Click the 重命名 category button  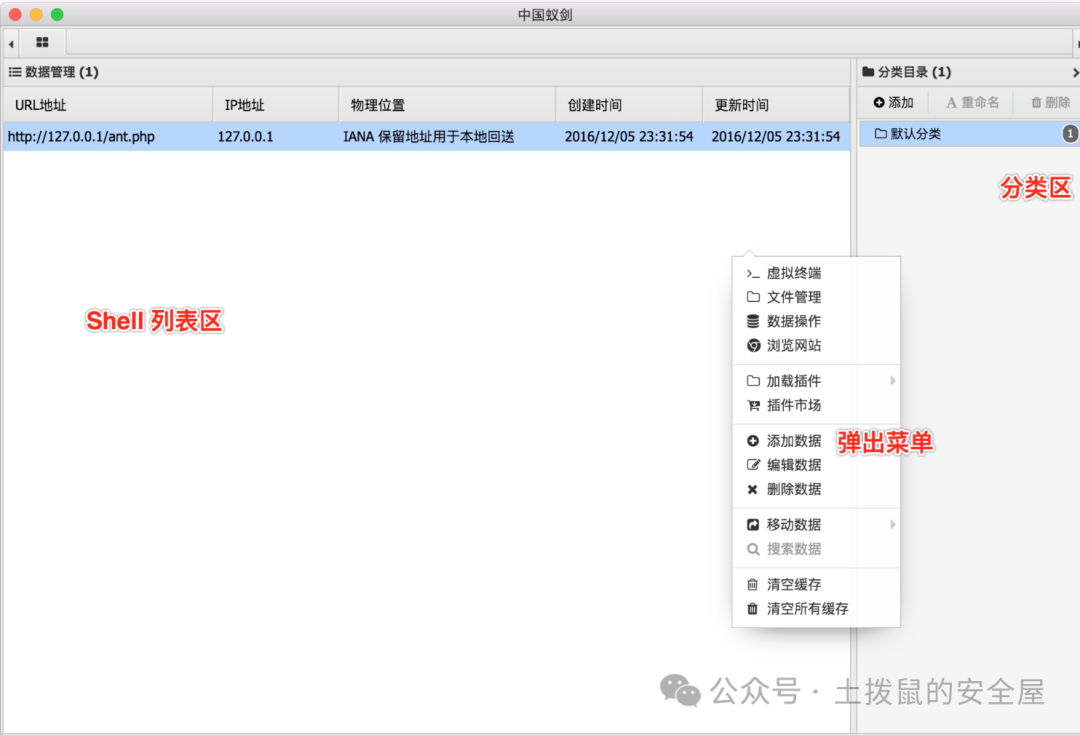click(x=972, y=103)
